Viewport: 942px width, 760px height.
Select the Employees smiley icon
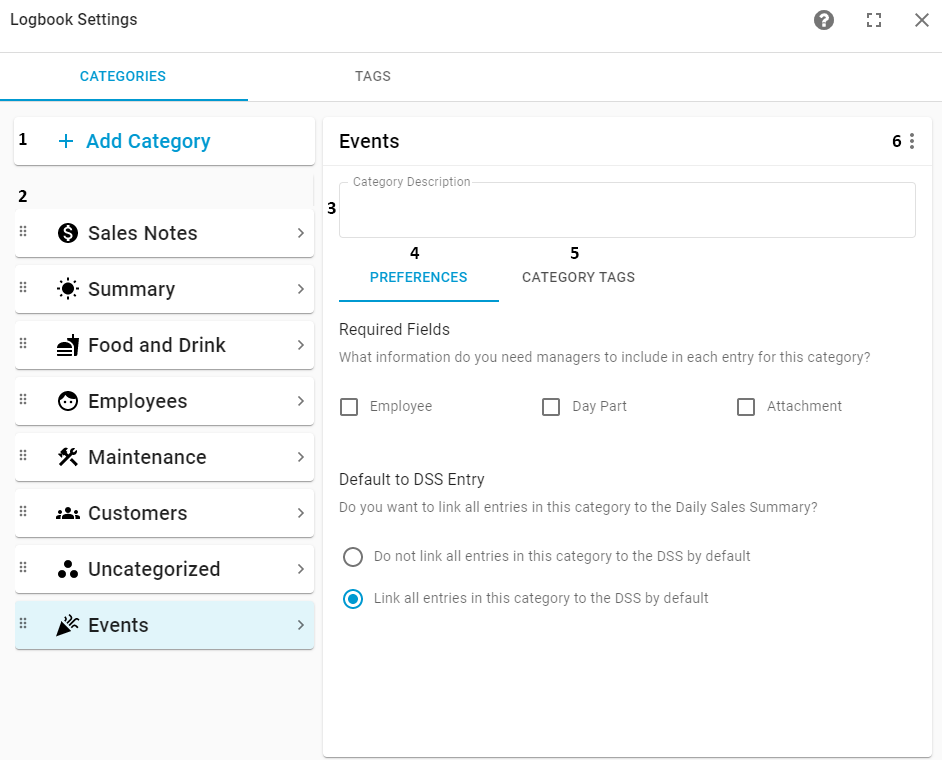tap(67, 400)
